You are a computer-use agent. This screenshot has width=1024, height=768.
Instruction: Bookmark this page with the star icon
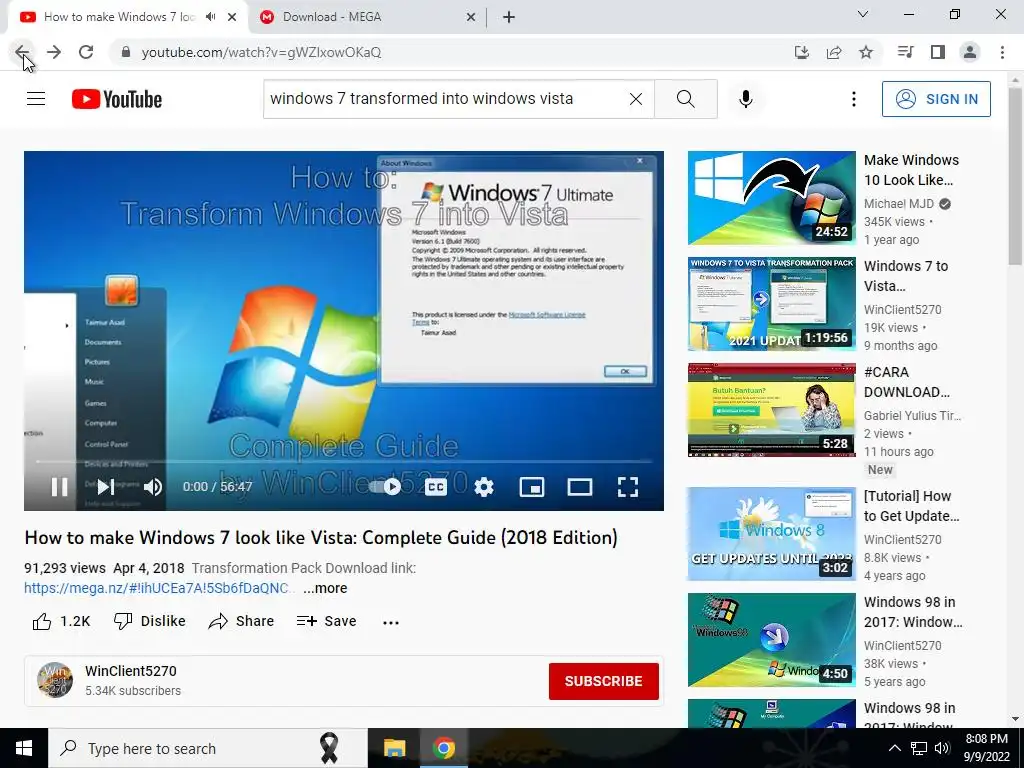[x=866, y=52]
